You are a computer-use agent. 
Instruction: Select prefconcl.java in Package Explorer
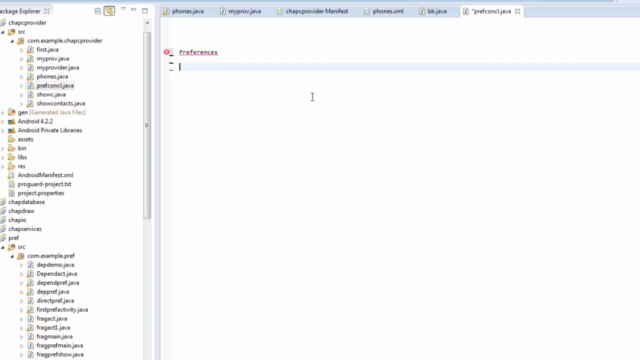(x=55, y=86)
